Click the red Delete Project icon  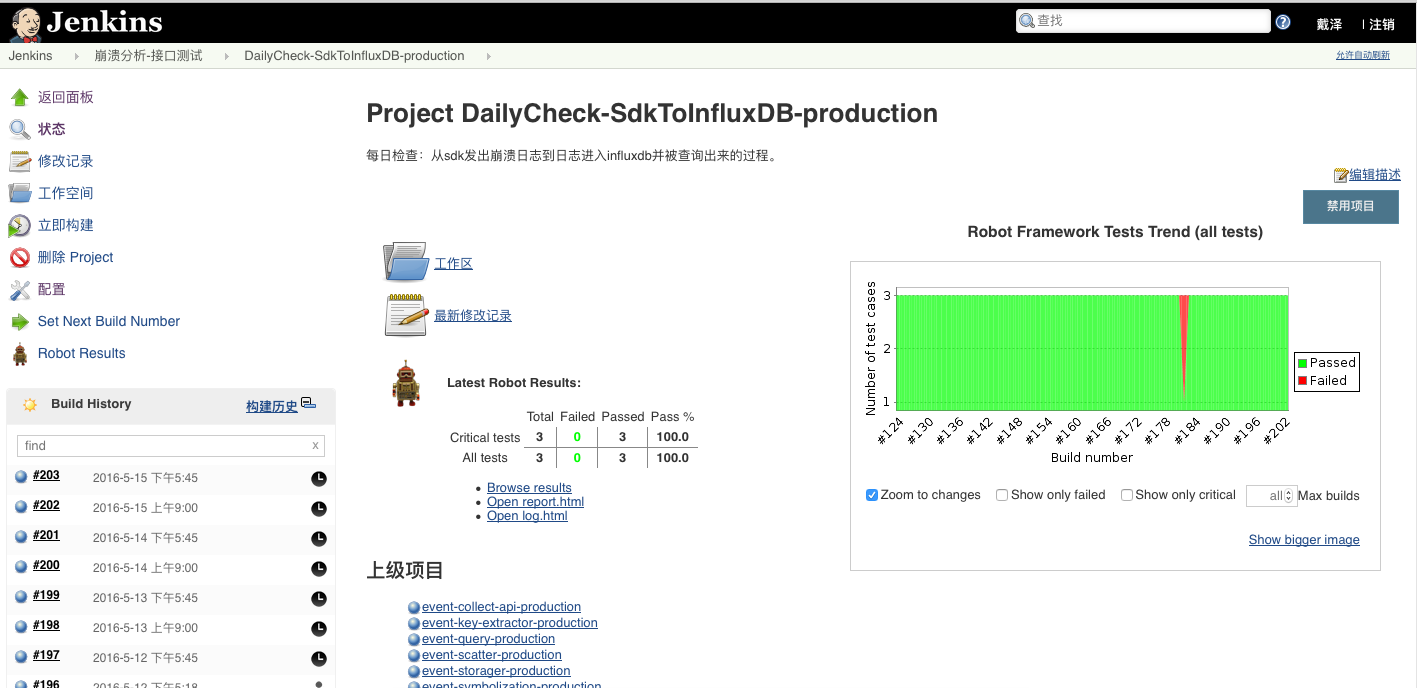click(19, 258)
